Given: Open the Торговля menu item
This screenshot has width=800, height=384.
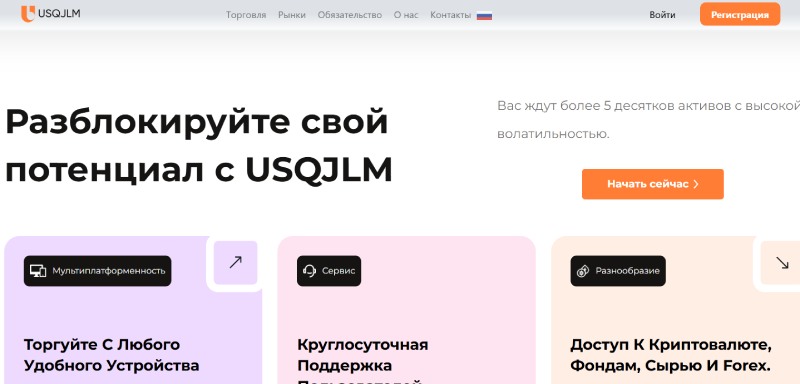Looking at the screenshot, I should (x=246, y=15).
